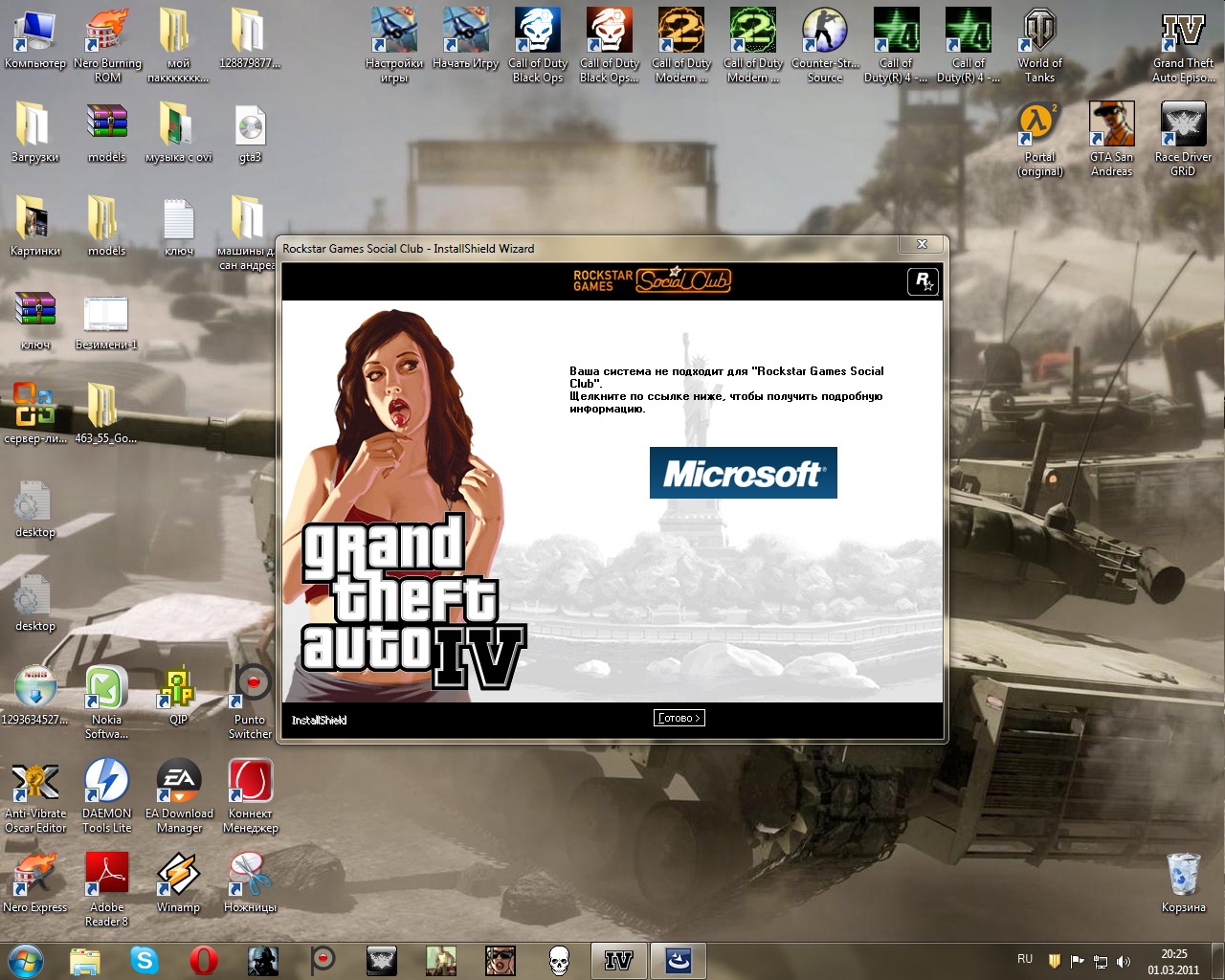This screenshot has height=980, width=1225.
Task: Open Action Center flag tray icon
Action: pos(1077,961)
